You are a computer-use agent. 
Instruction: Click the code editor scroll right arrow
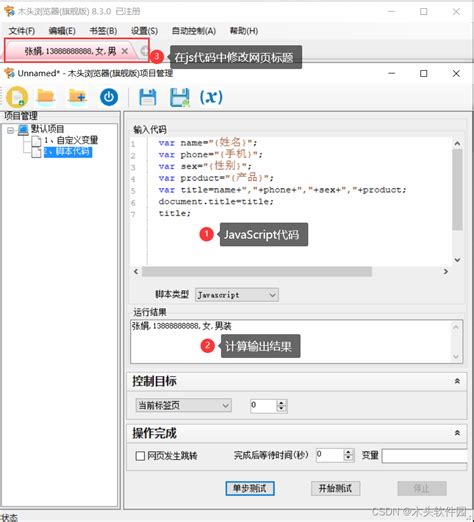(446, 272)
